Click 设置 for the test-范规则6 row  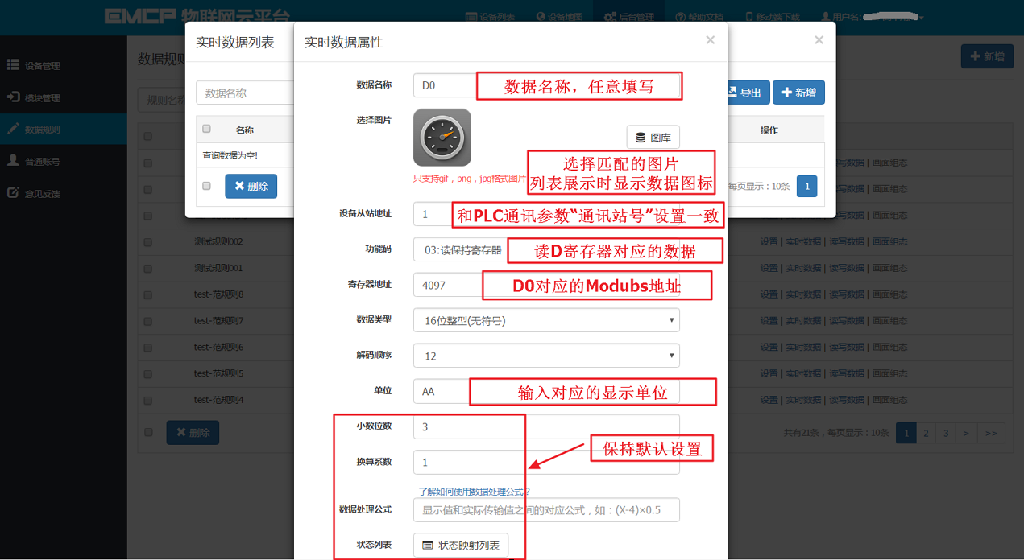pos(768,347)
